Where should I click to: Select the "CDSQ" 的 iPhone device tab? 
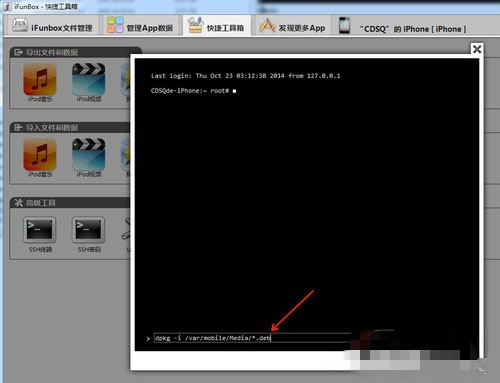pos(403,26)
